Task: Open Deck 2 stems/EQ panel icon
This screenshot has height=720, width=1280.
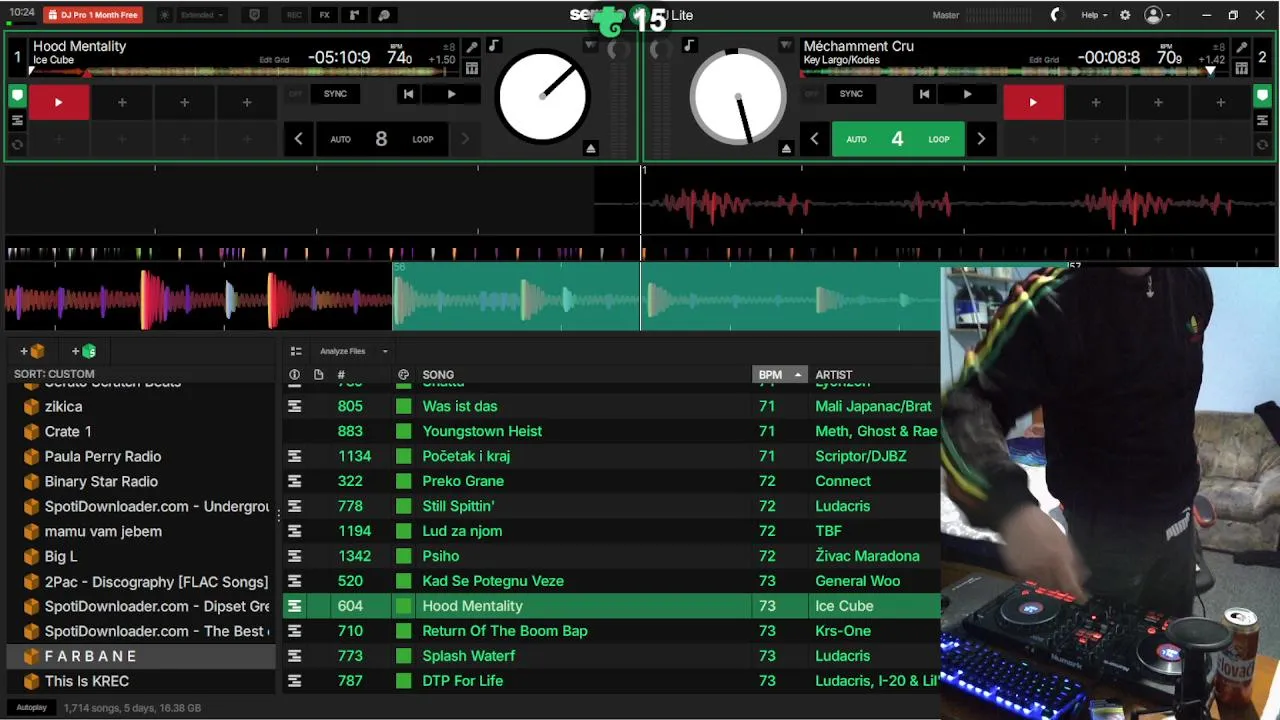Action: point(1241,68)
